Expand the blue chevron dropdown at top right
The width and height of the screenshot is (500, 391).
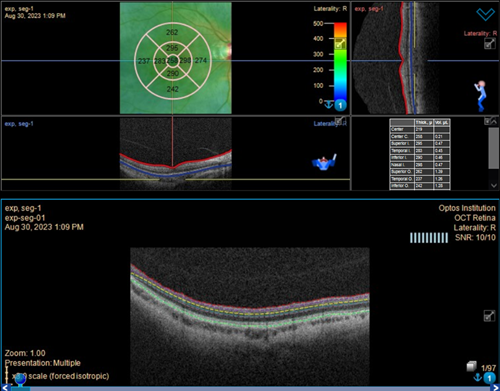pos(485,14)
